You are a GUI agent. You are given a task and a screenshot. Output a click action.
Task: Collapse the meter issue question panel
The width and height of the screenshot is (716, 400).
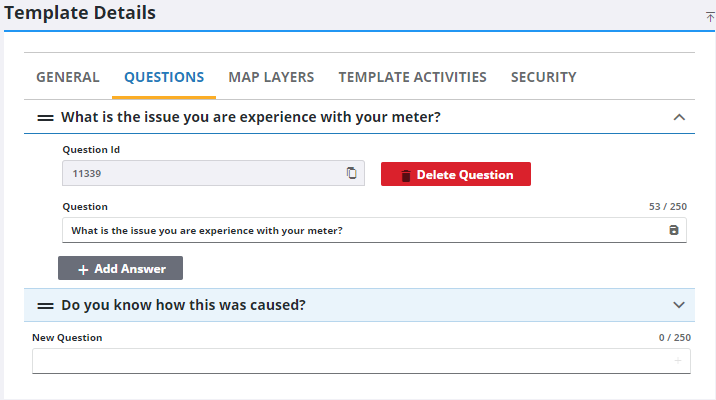pyautogui.click(x=679, y=117)
